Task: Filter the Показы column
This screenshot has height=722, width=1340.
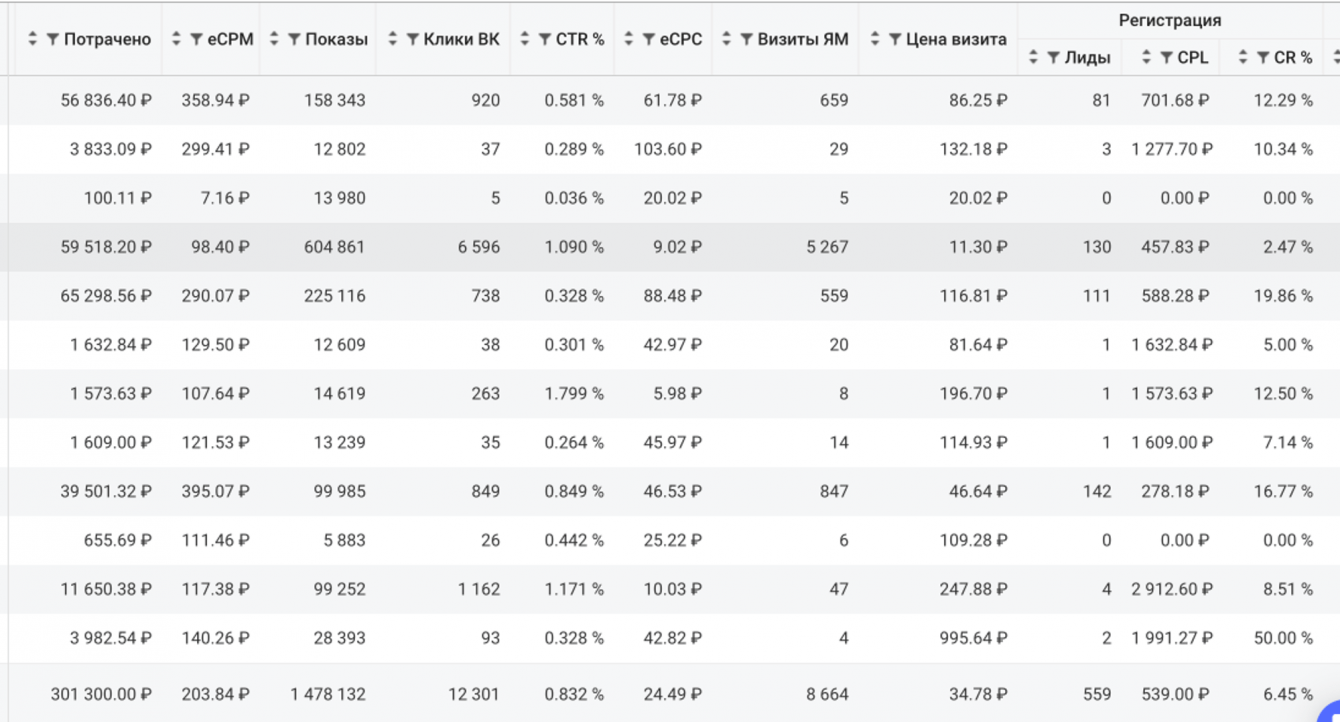Action: (x=294, y=39)
